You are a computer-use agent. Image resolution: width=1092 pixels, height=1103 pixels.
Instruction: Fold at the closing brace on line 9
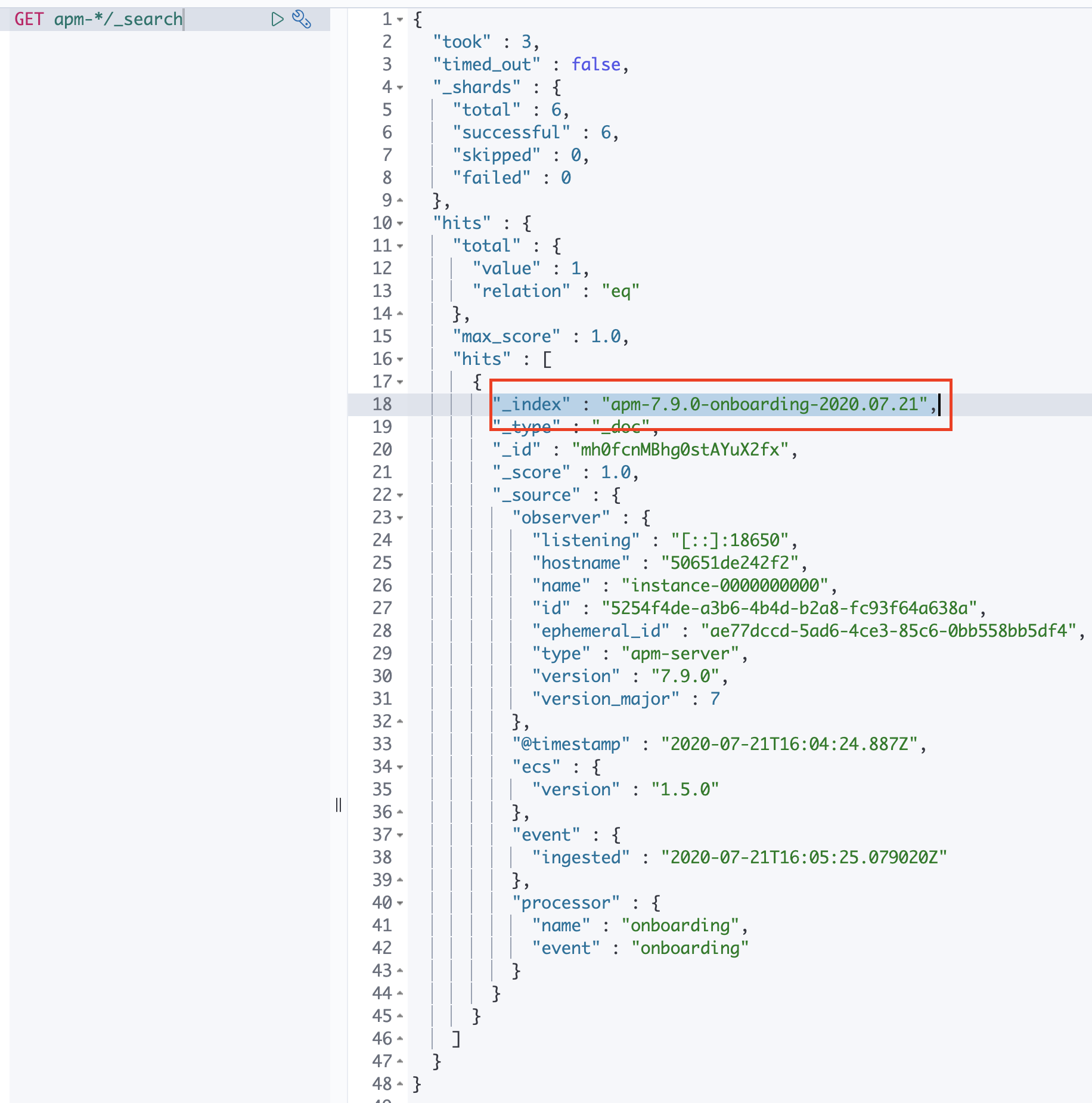pos(400,201)
